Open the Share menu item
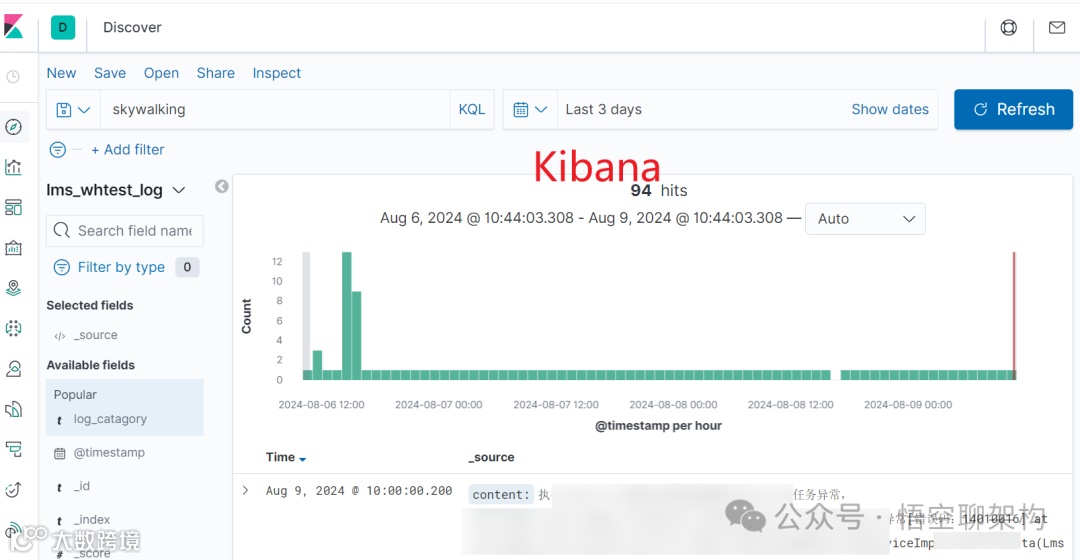This screenshot has width=1080, height=560. pos(216,73)
